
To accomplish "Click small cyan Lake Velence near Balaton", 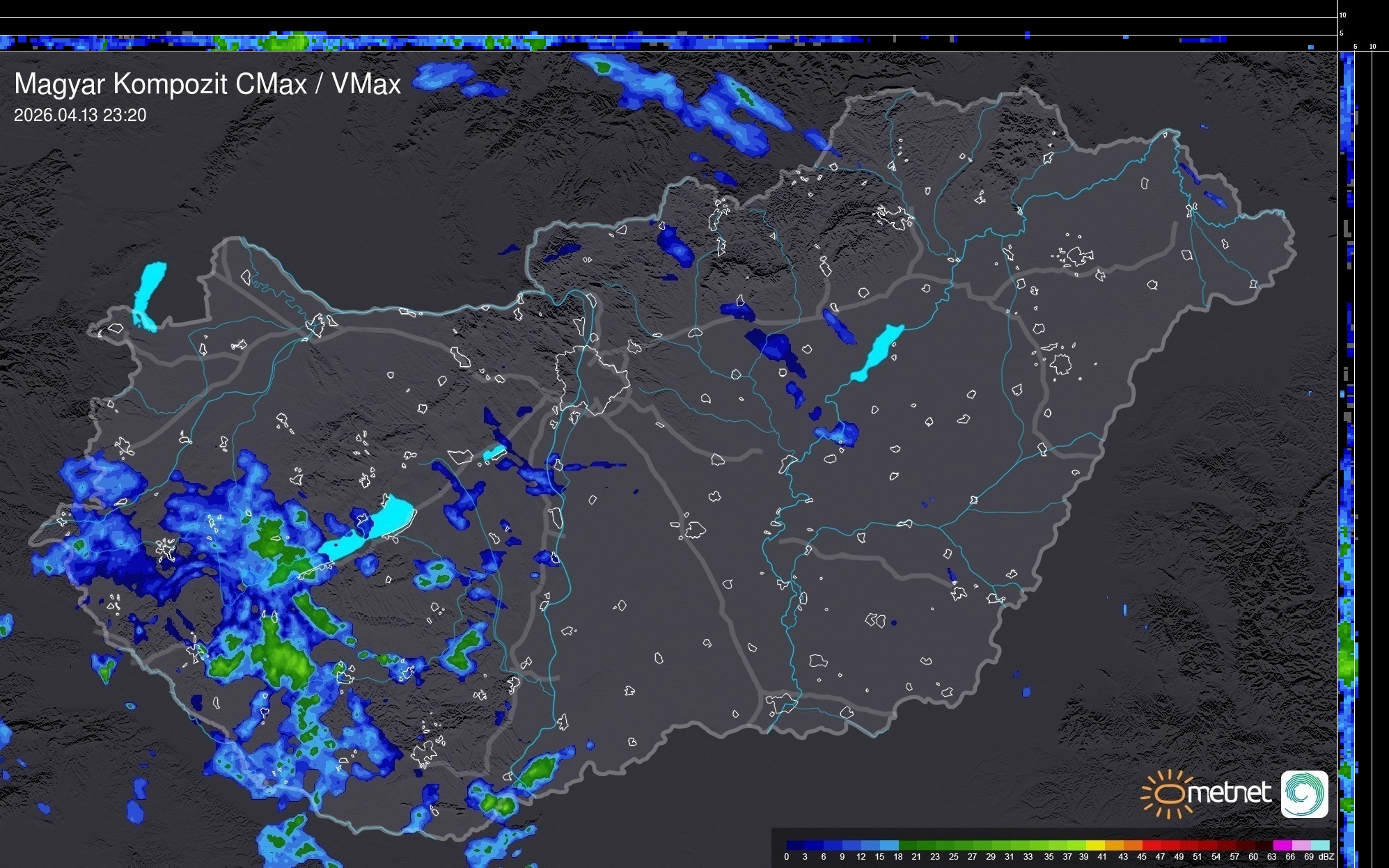I will click(x=494, y=453).
